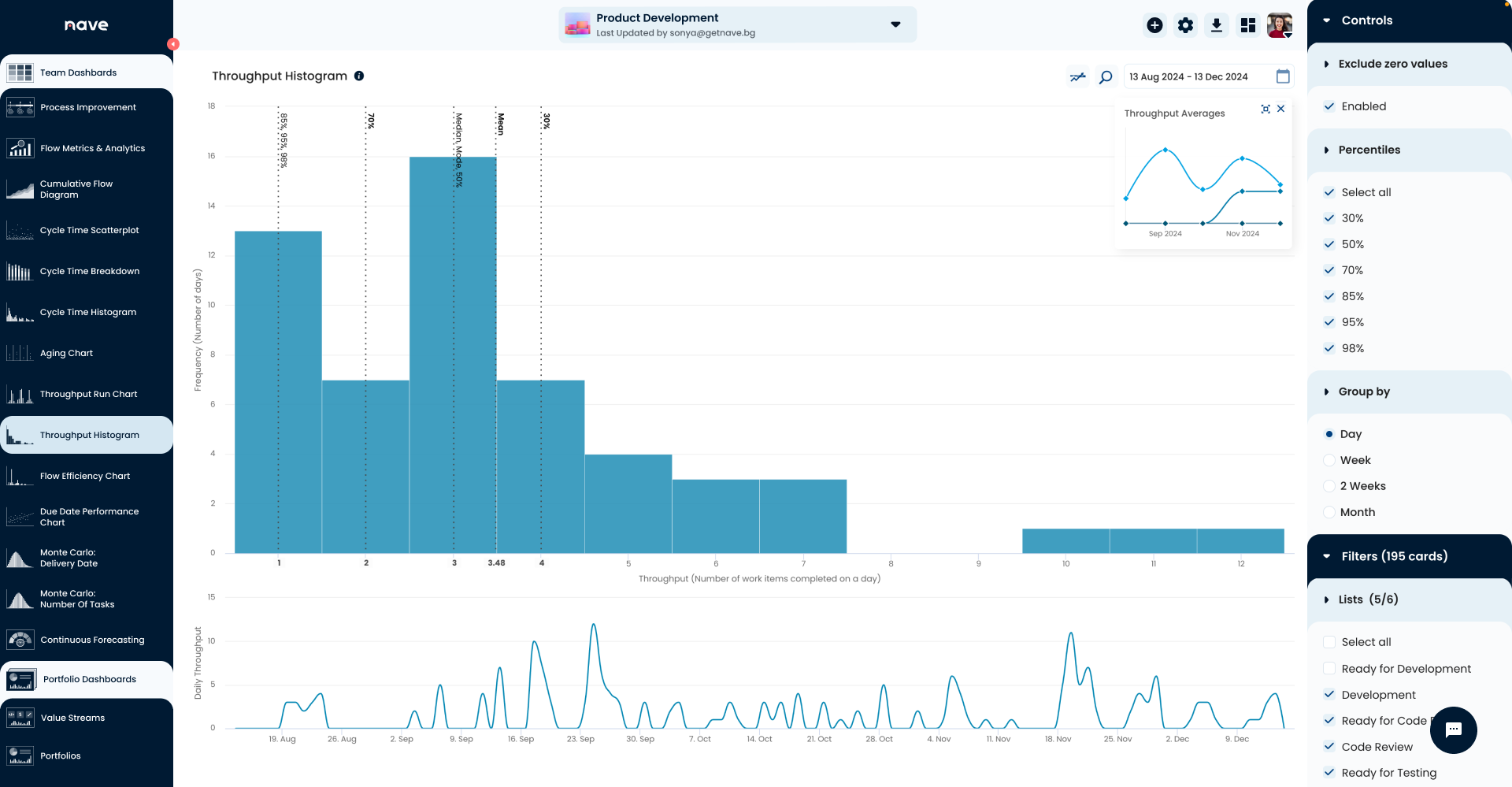Screen dimensions: 1512x787
Task: Open Continuous Forecasting
Action: (x=92, y=640)
